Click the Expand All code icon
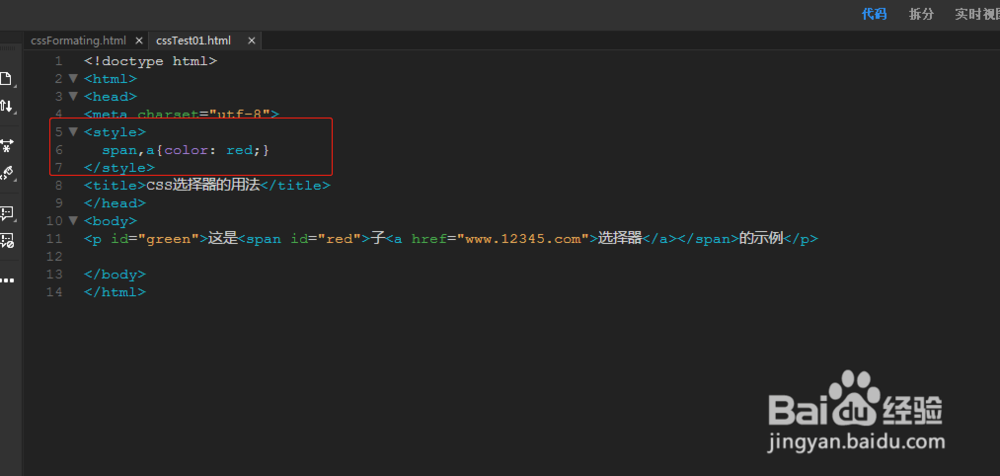Screen dimensions: 1000x476 (x=6, y=145)
